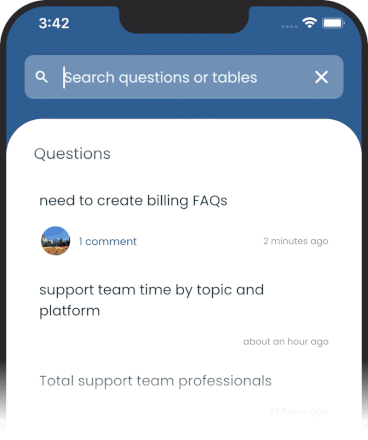
Task: Open Total support team professionals question
Action: click(155, 381)
